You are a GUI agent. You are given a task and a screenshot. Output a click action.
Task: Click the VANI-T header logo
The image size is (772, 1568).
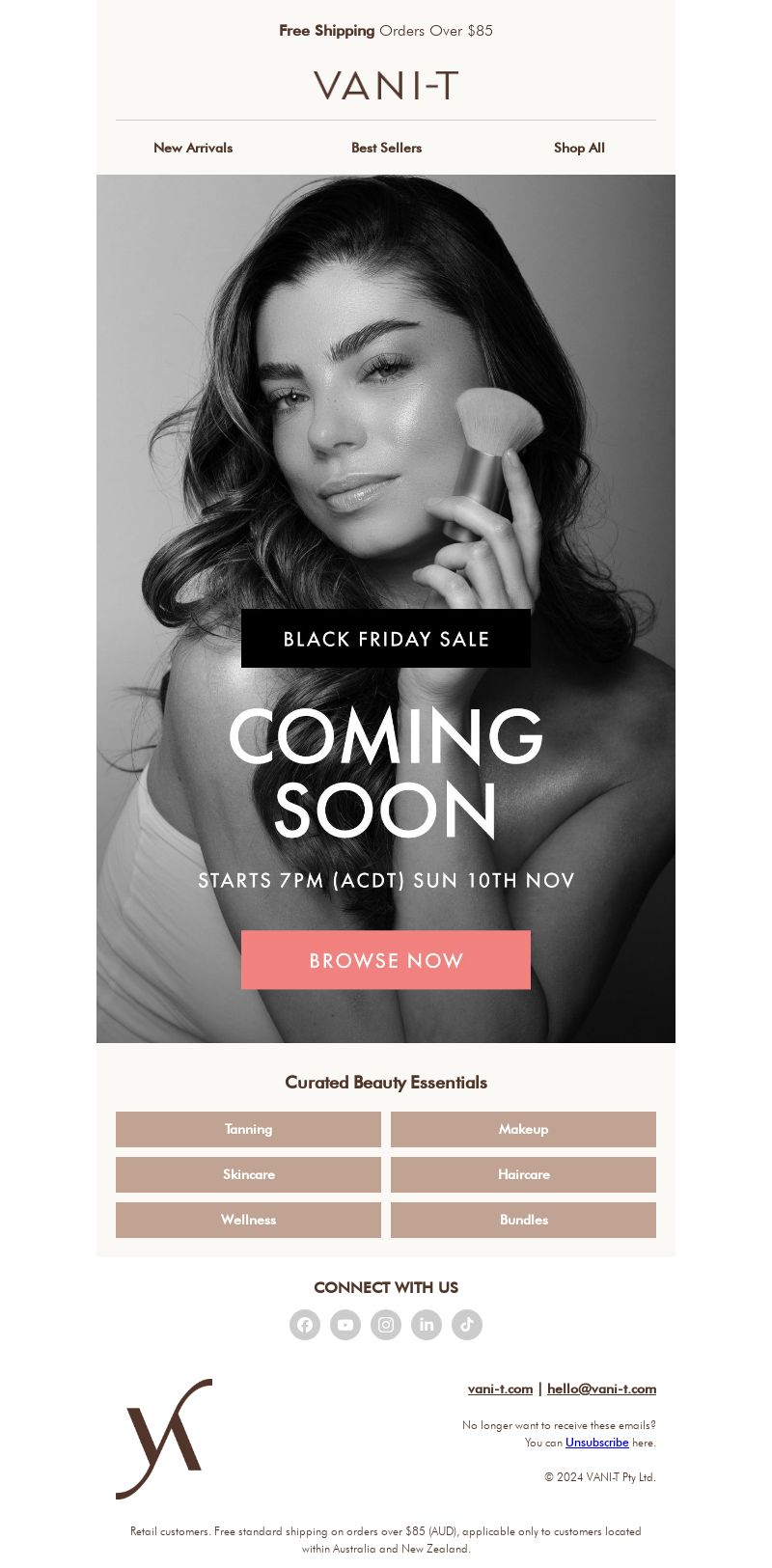pyautogui.click(x=386, y=86)
